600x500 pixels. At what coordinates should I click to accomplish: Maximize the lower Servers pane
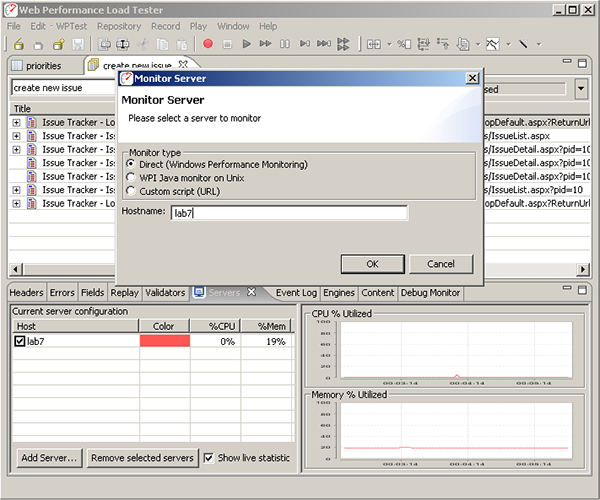point(582,290)
